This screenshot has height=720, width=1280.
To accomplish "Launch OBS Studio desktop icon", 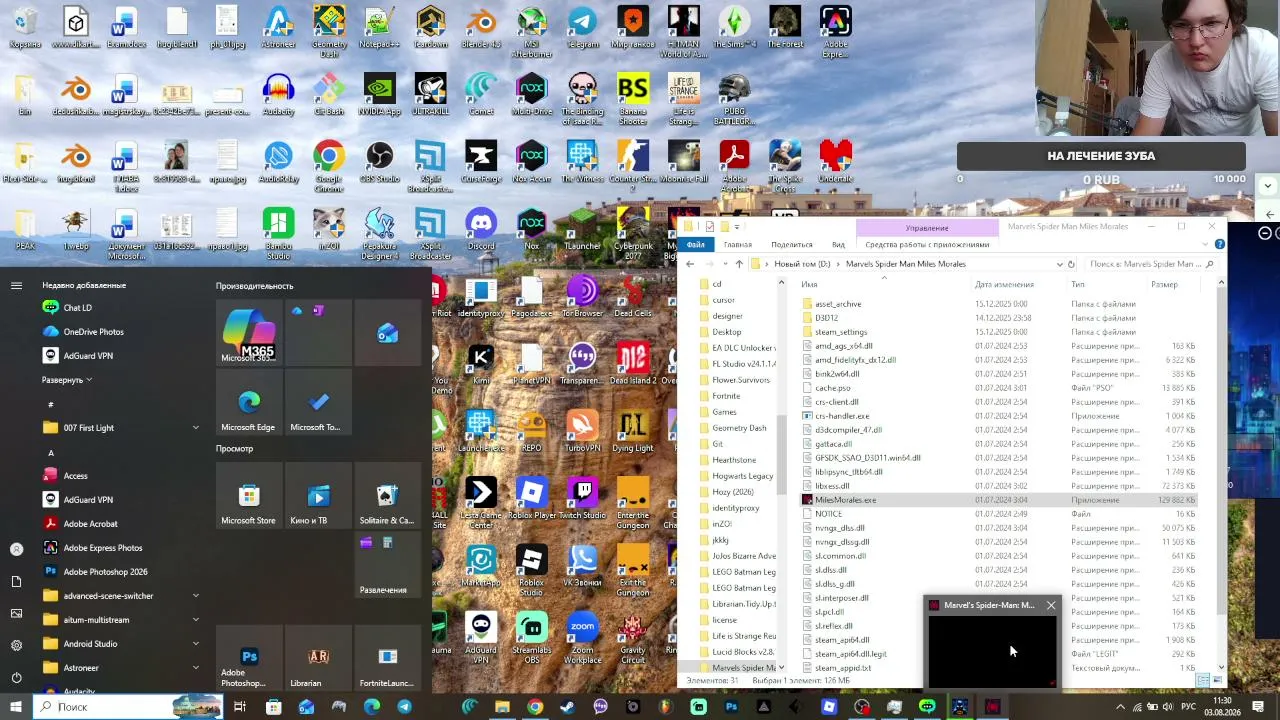I will point(379,162).
